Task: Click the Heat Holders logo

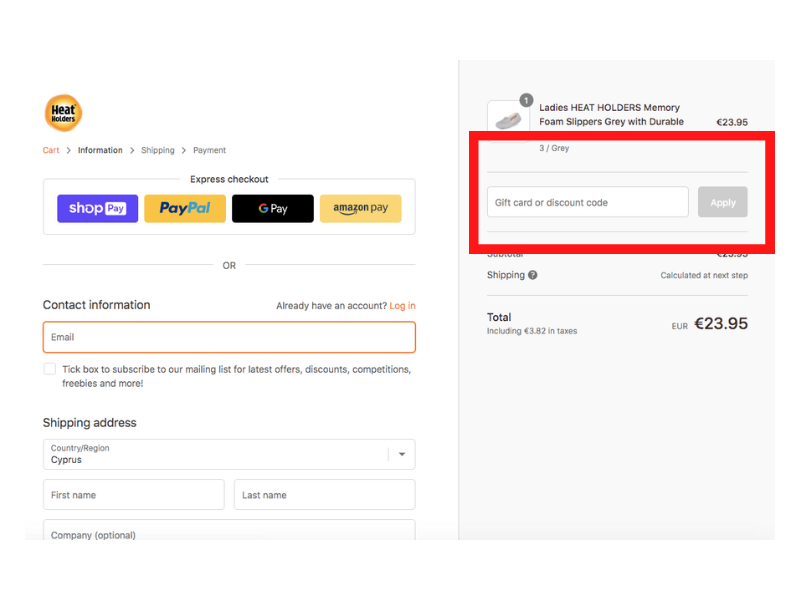Action: coord(63,113)
